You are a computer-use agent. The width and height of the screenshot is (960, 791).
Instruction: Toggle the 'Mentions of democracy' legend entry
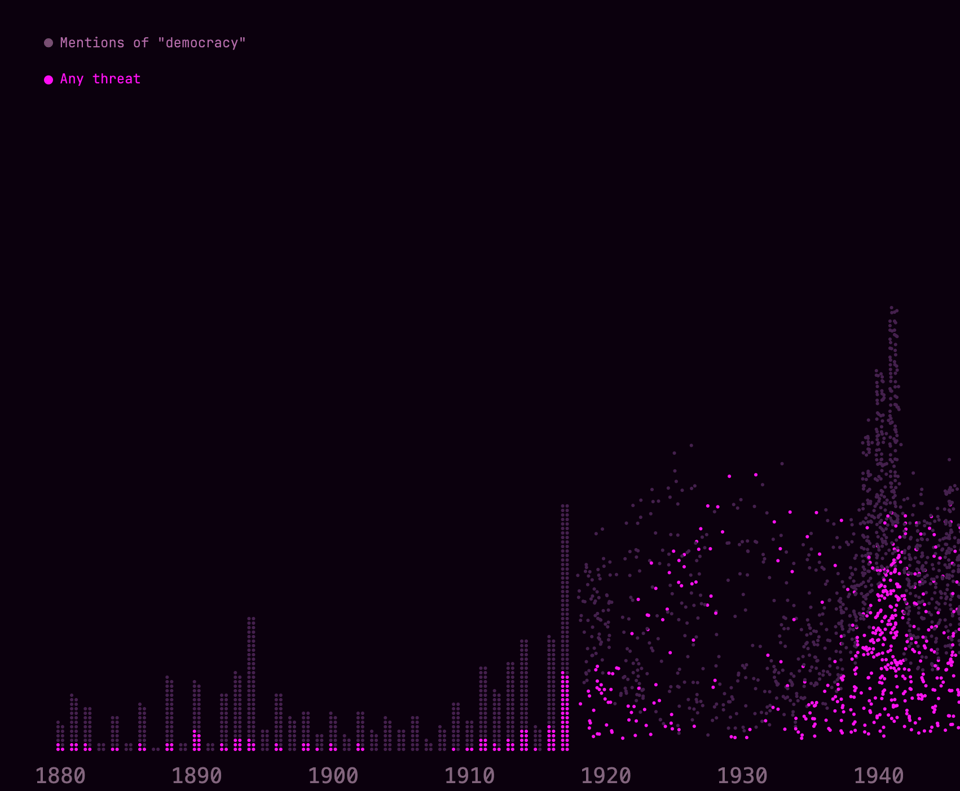pyautogui.click(x=153, y=42)
